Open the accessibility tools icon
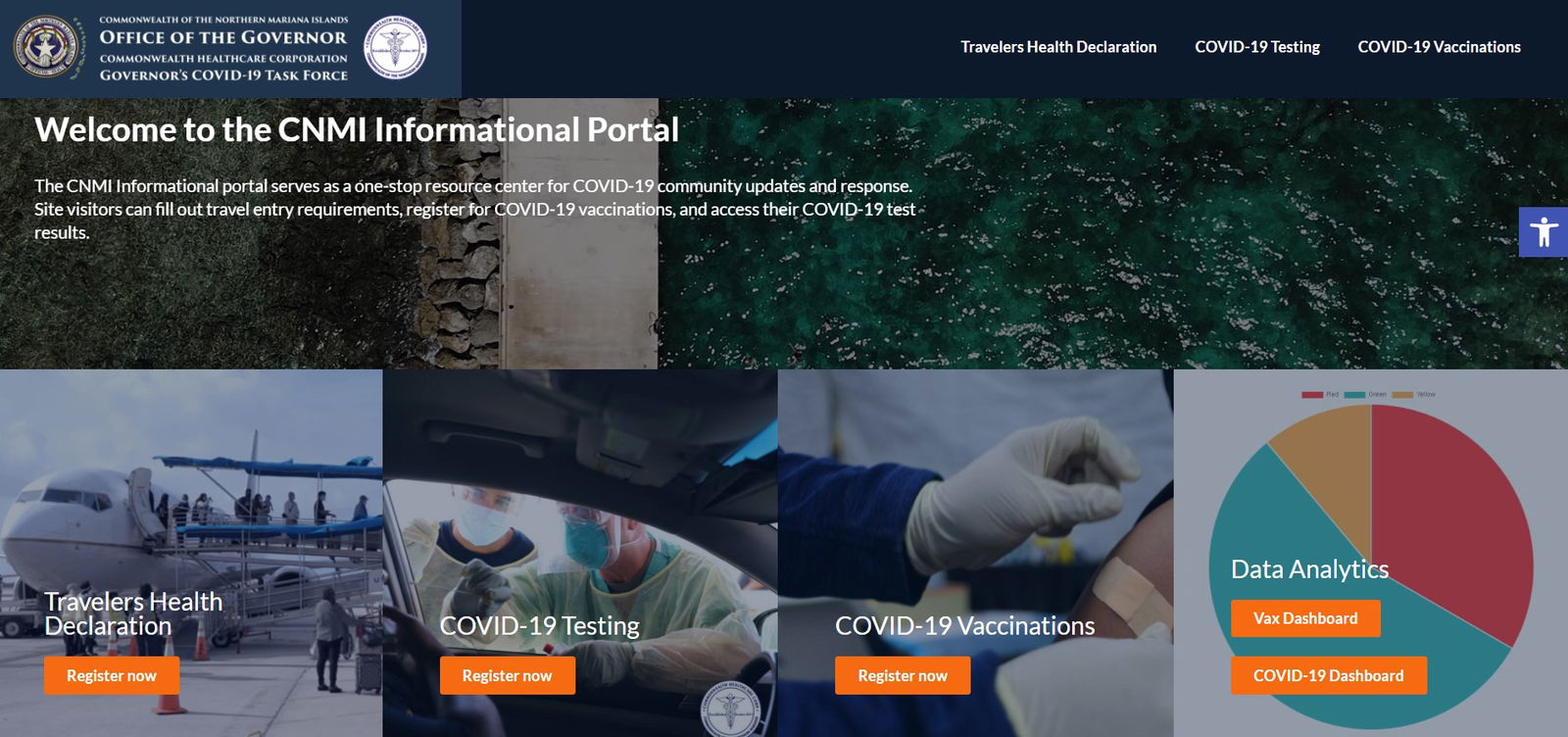1568x737 pixels. coord(1543,232)
